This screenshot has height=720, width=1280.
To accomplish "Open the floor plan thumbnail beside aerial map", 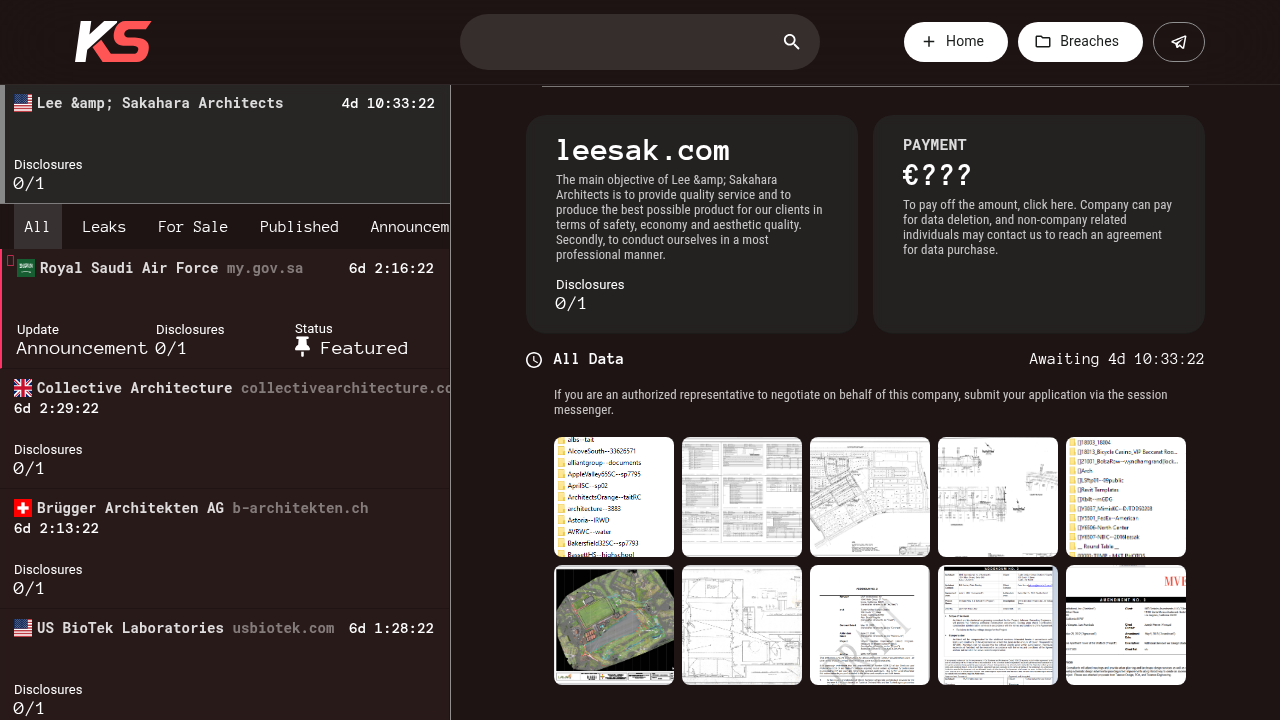I will (742, 625).
